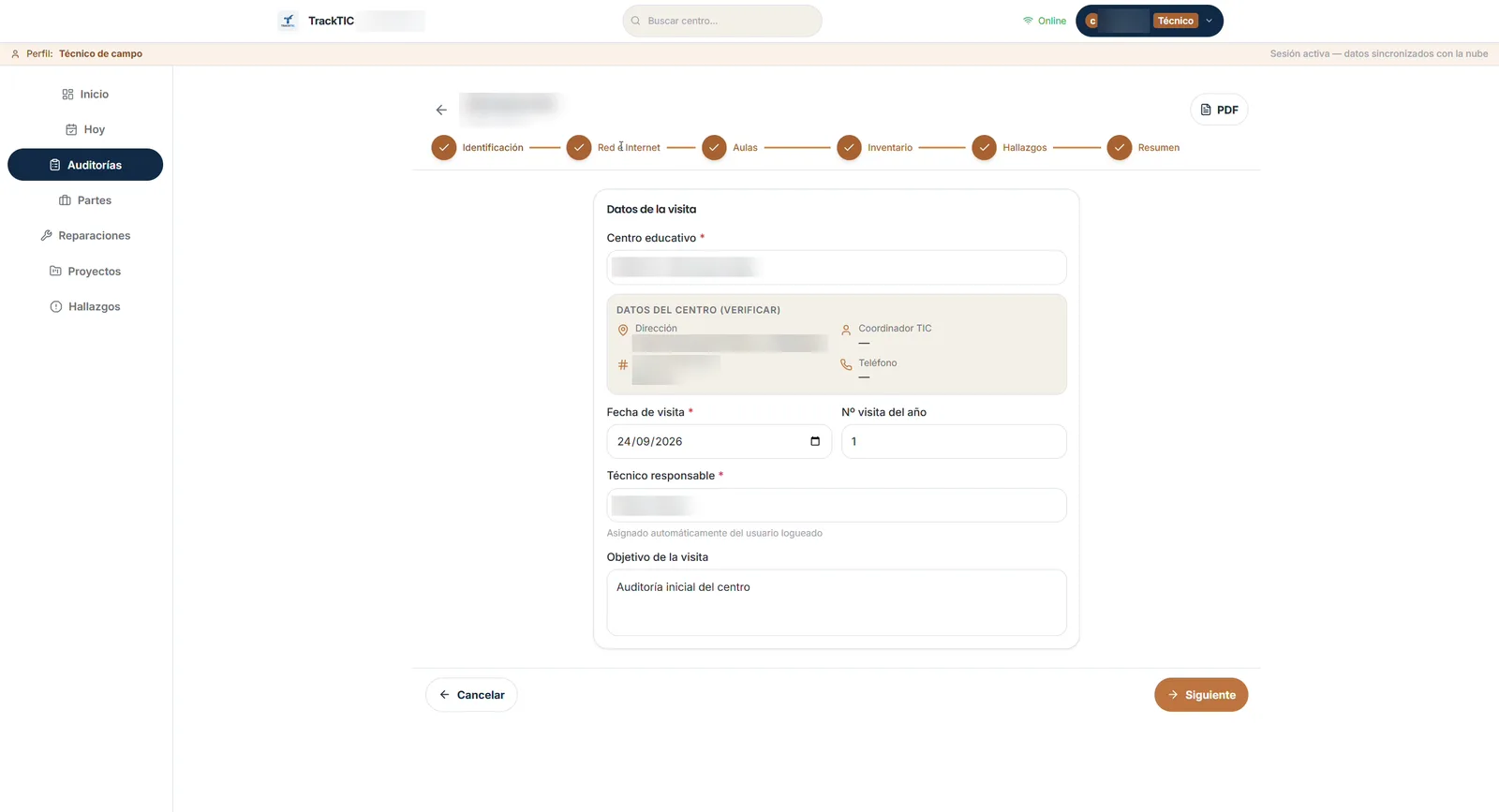Click the Fecha de visita date field
The height and width of the screenshot is (812, 1499).
coord(719,442)
